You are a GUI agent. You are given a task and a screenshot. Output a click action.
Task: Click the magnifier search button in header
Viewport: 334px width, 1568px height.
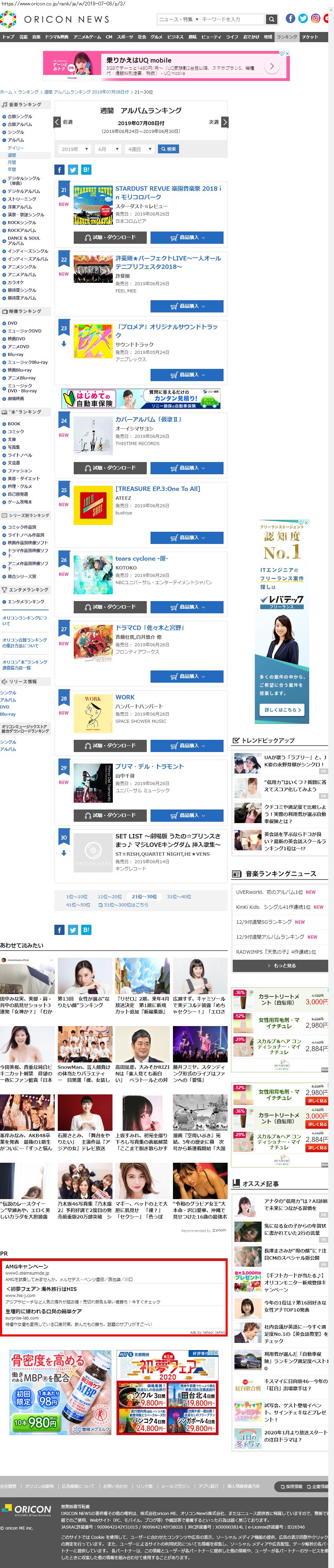coord(271,19)
